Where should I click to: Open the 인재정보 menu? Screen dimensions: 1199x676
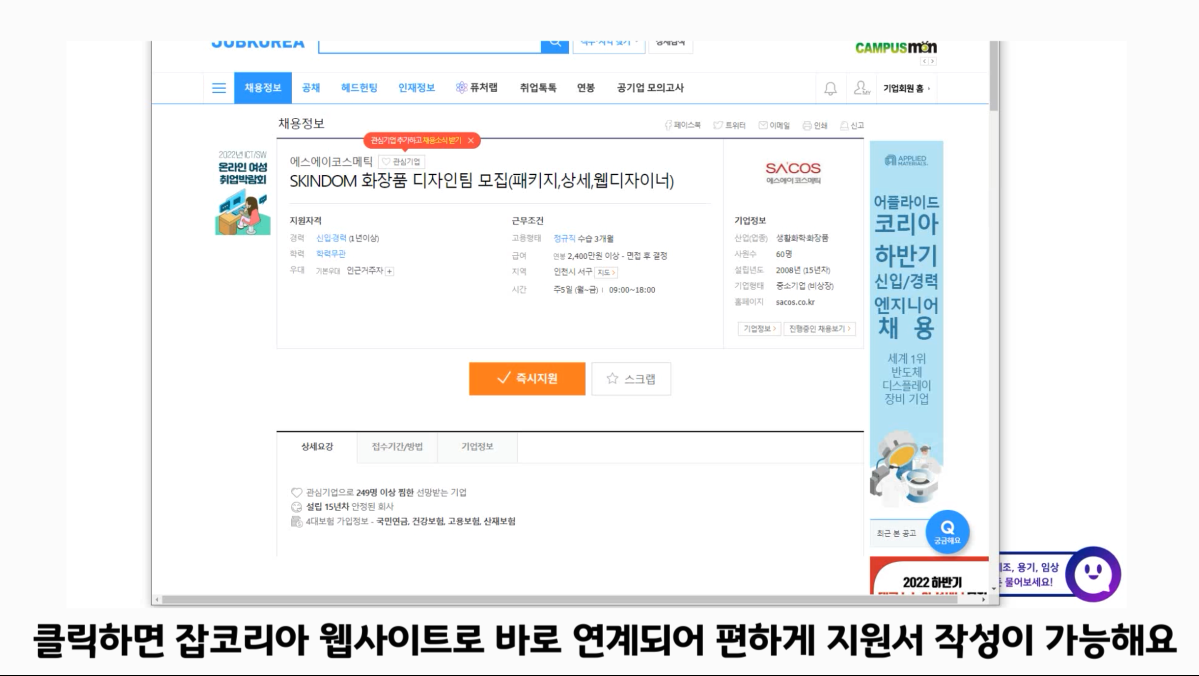click(x=416, y=88)
